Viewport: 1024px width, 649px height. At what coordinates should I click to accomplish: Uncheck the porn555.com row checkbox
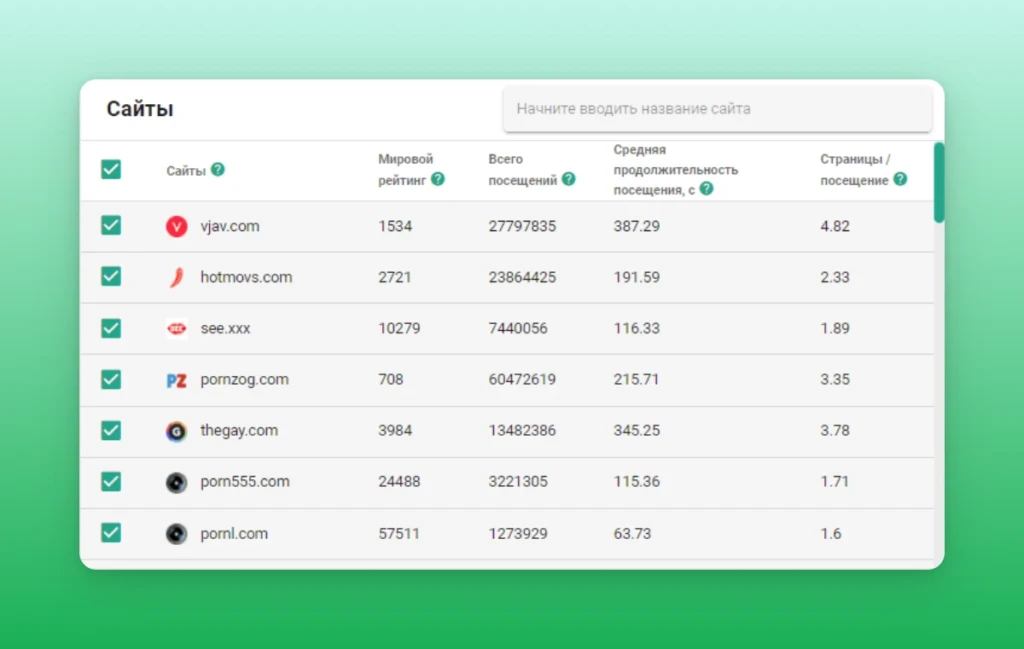click(111, 481)
